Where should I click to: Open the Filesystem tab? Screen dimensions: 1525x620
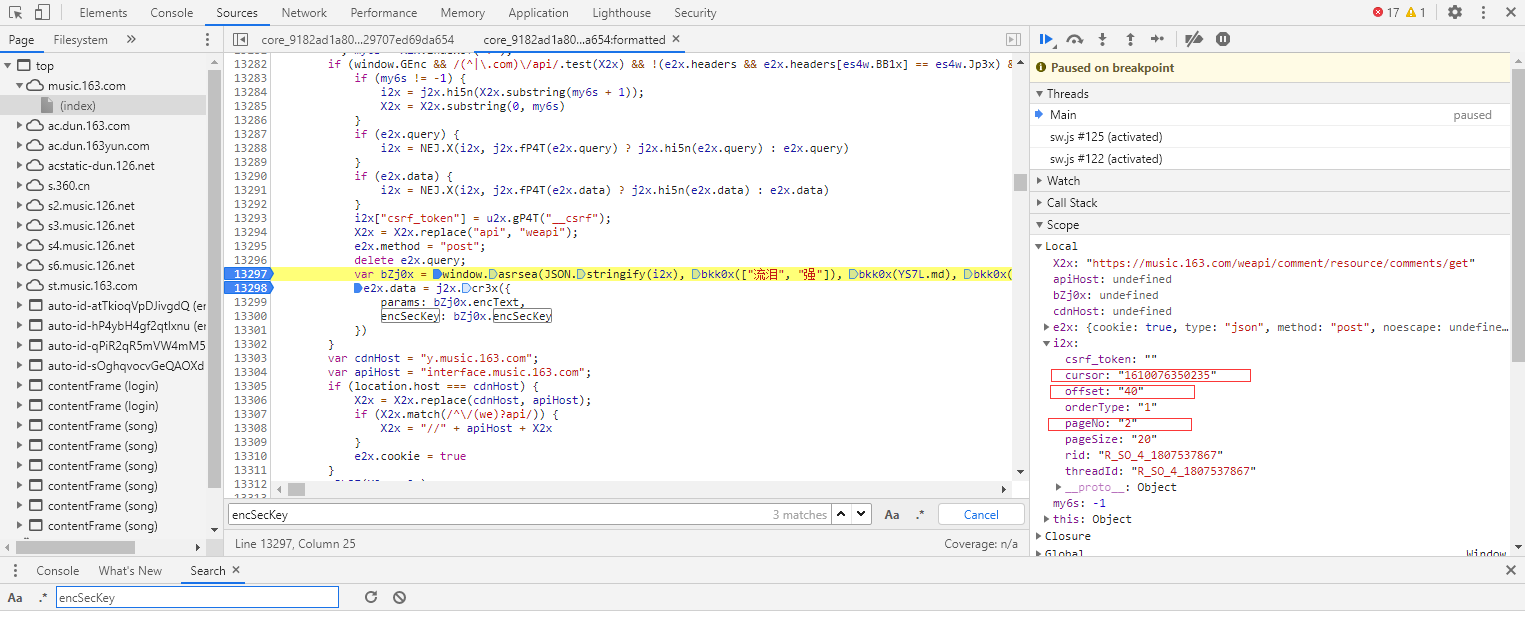point(80,40)
